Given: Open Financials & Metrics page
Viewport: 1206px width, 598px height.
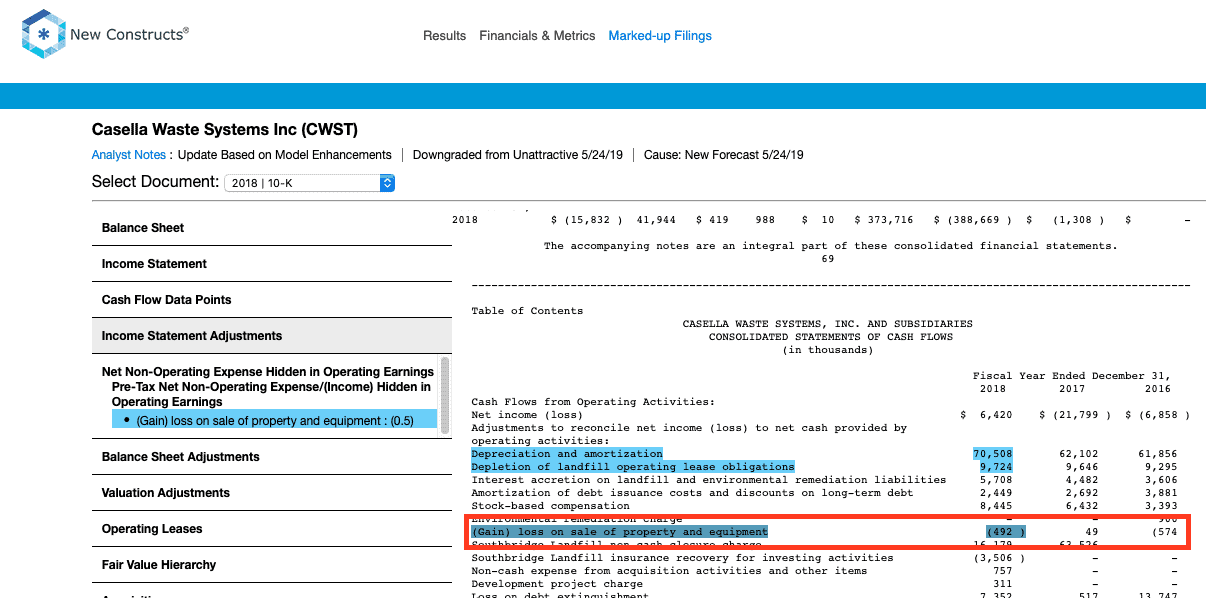Looking at the screenshot, I should pos(537,36).
